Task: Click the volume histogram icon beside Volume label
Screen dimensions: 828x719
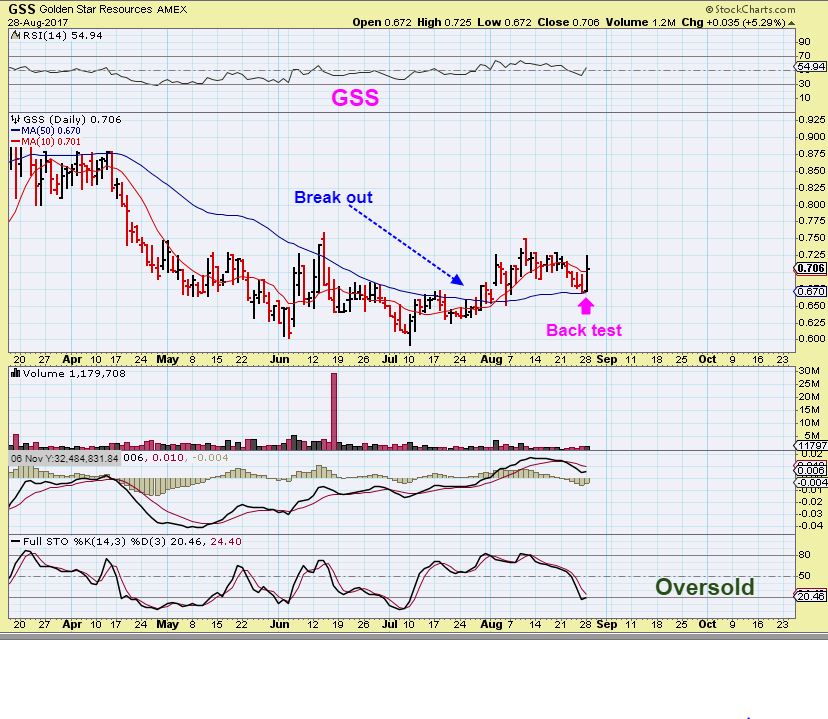Action: [x=15, y=373]
